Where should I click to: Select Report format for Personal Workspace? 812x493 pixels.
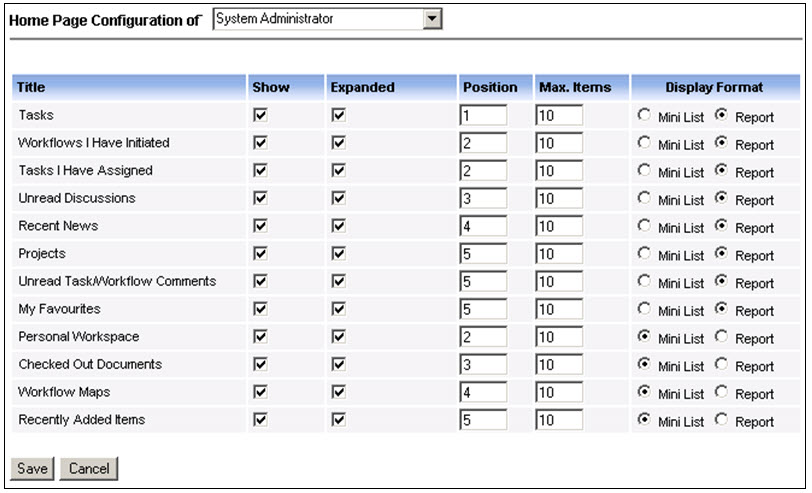point(721,336)
